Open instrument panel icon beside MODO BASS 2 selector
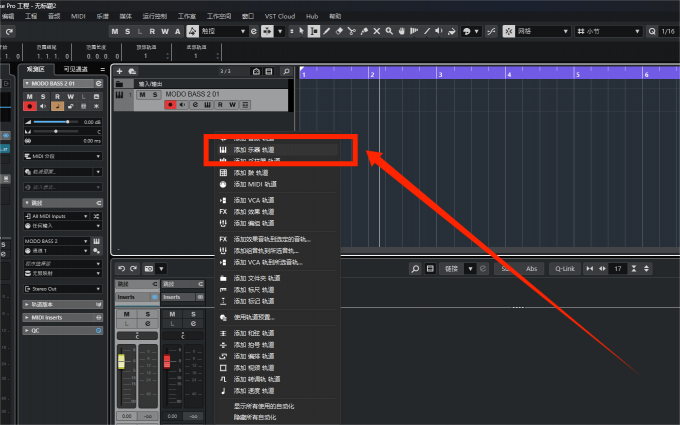The image size is (680, 425). (97, 241)
